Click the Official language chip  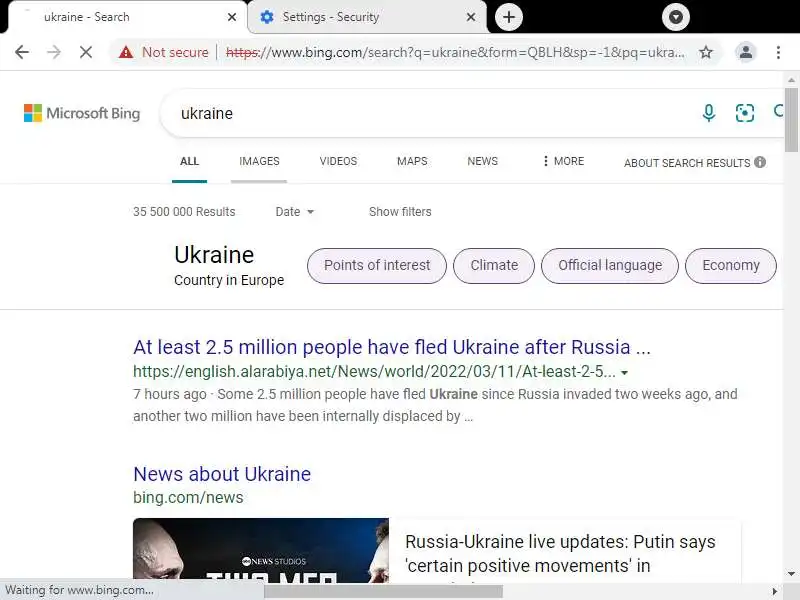click(610, 266)
